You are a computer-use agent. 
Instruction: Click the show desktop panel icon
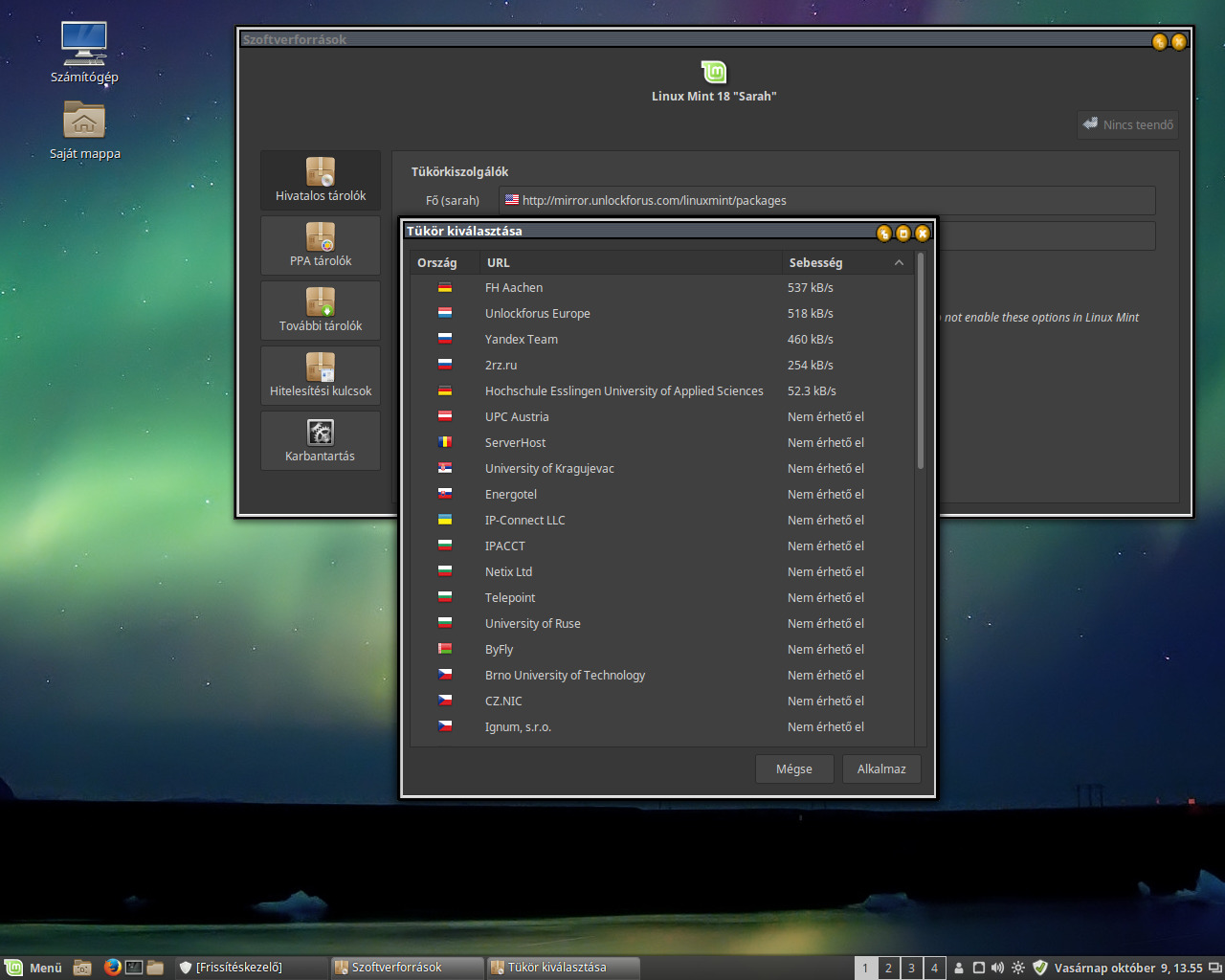82,968
